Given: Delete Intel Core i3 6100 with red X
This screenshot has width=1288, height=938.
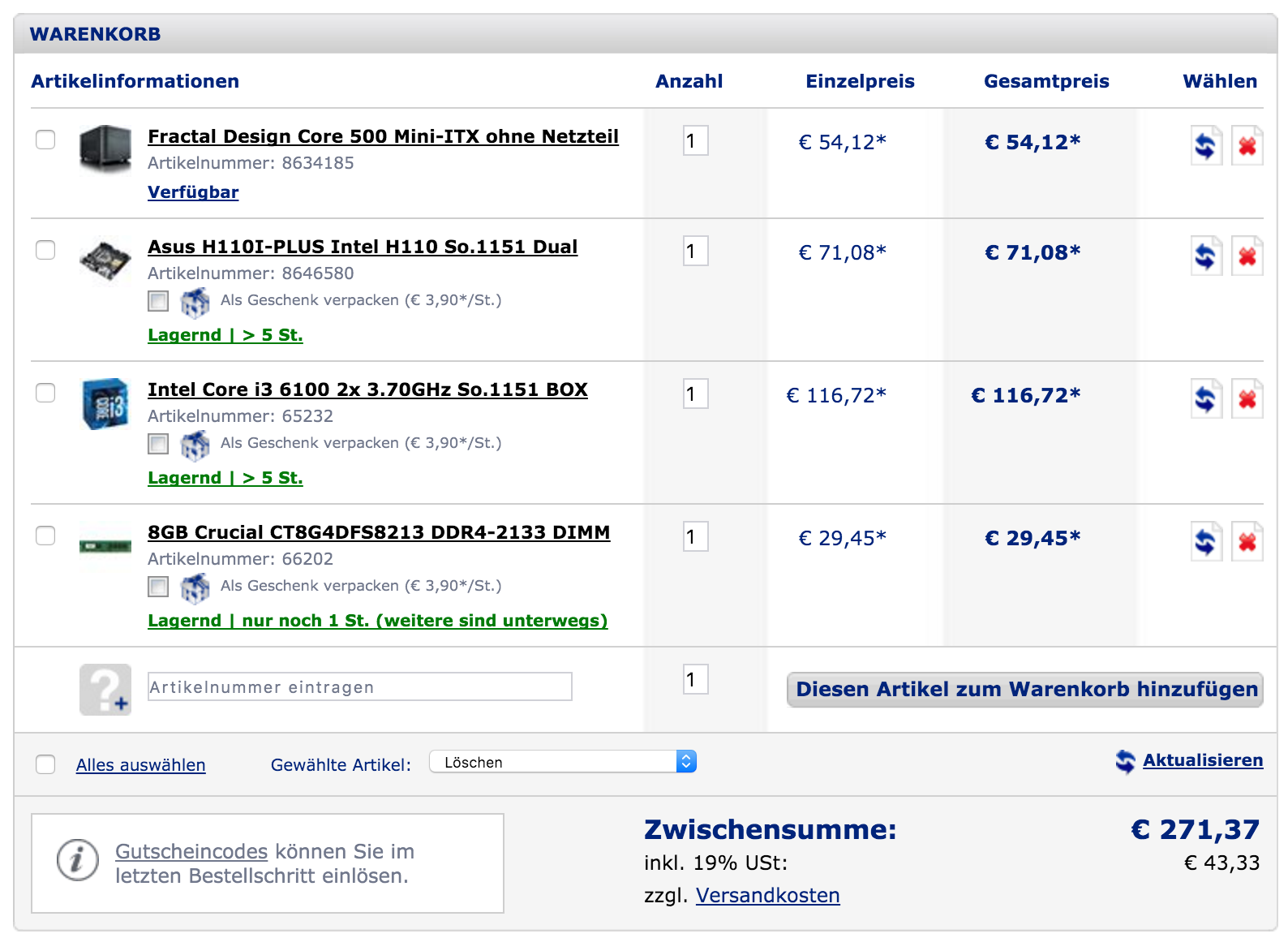Looking at the screenshot, I should click(1247, 398).
